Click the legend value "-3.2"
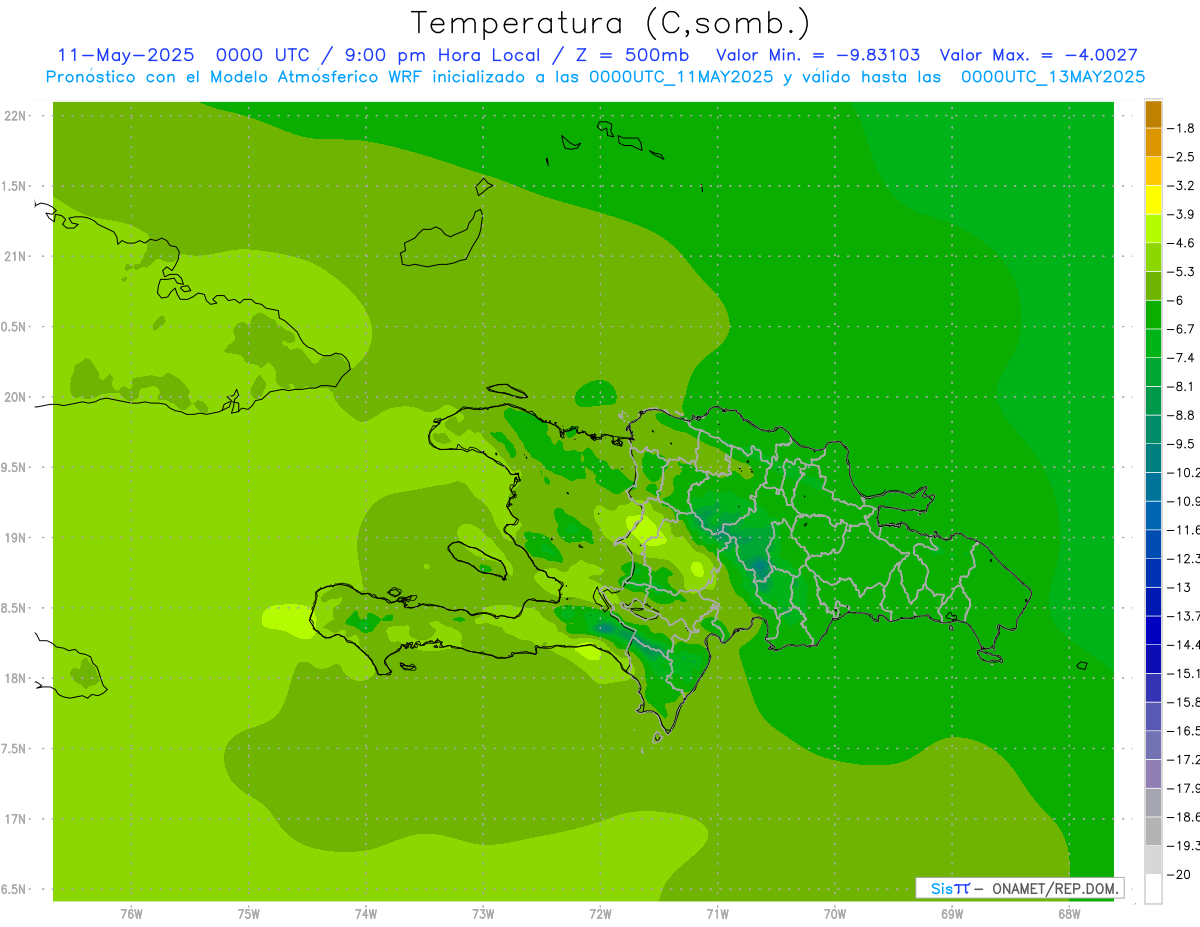 tap(1181, 186)
